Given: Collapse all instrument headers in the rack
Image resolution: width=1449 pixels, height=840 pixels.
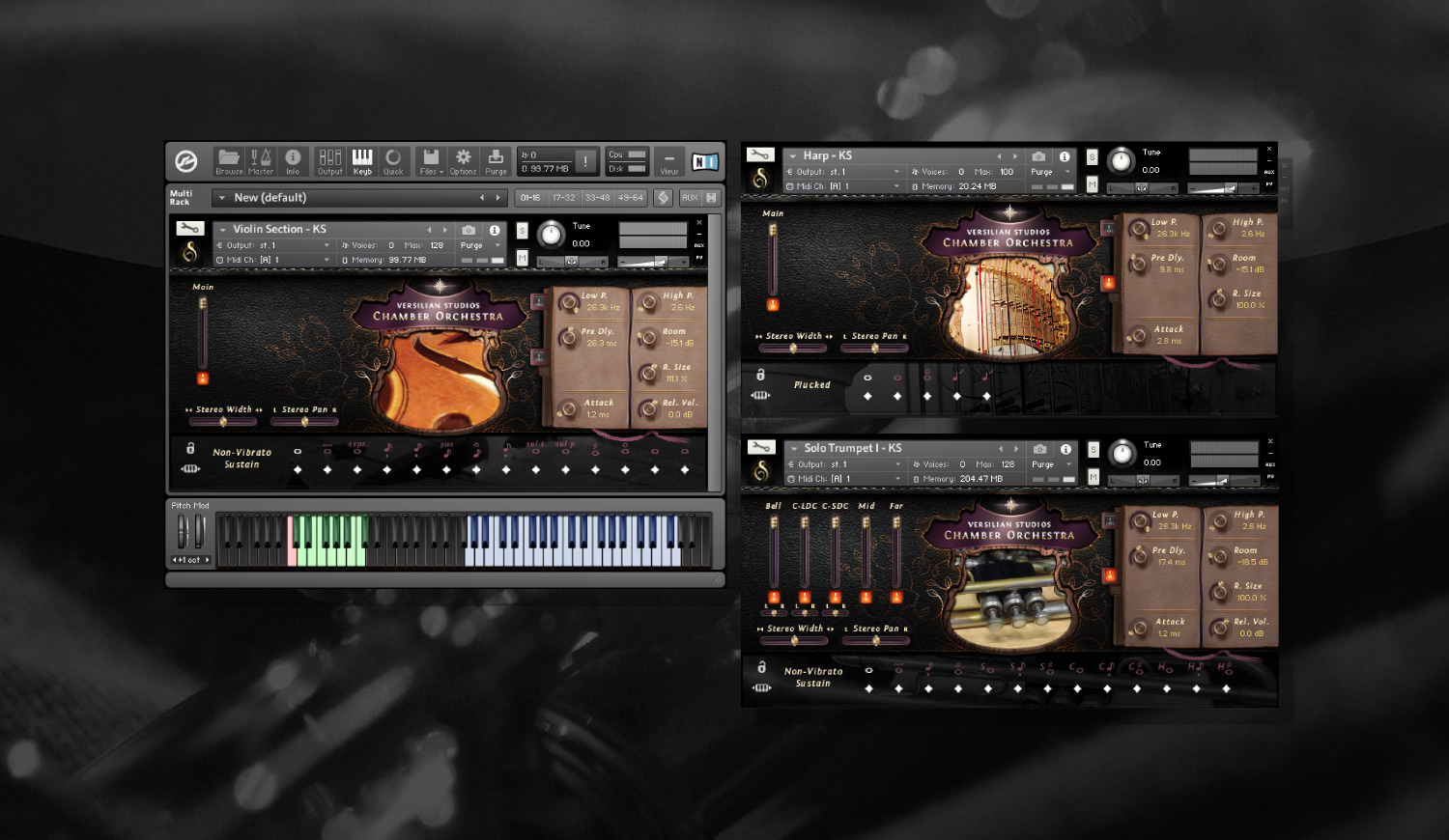Looking at the screenshot, I should tap(712, 198).
